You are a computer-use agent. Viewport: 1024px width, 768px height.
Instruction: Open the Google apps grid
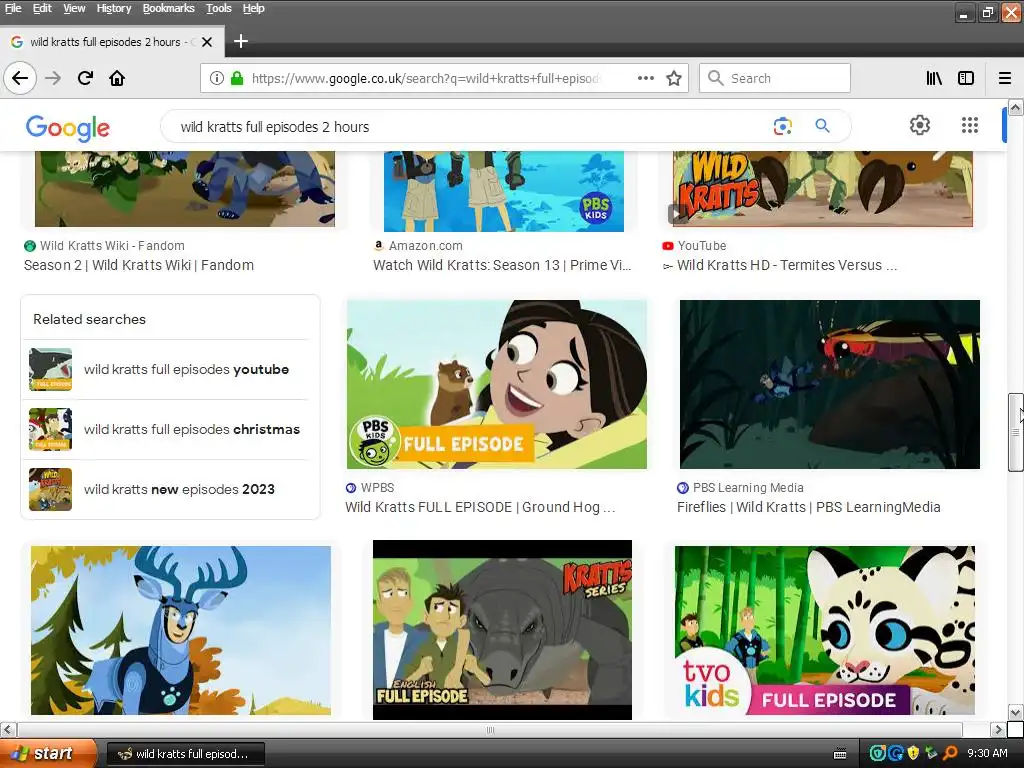[x=970, y=125]
